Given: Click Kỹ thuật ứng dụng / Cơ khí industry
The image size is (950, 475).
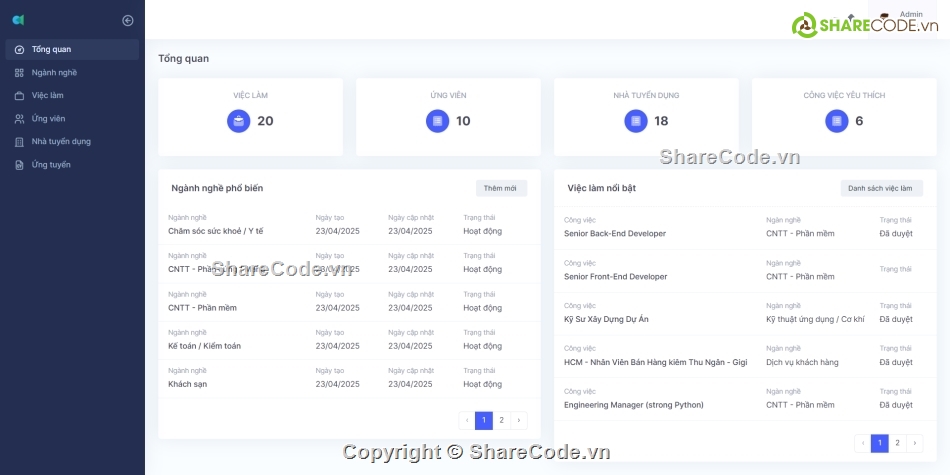Looking at the screenshot, I should [815, 319].
